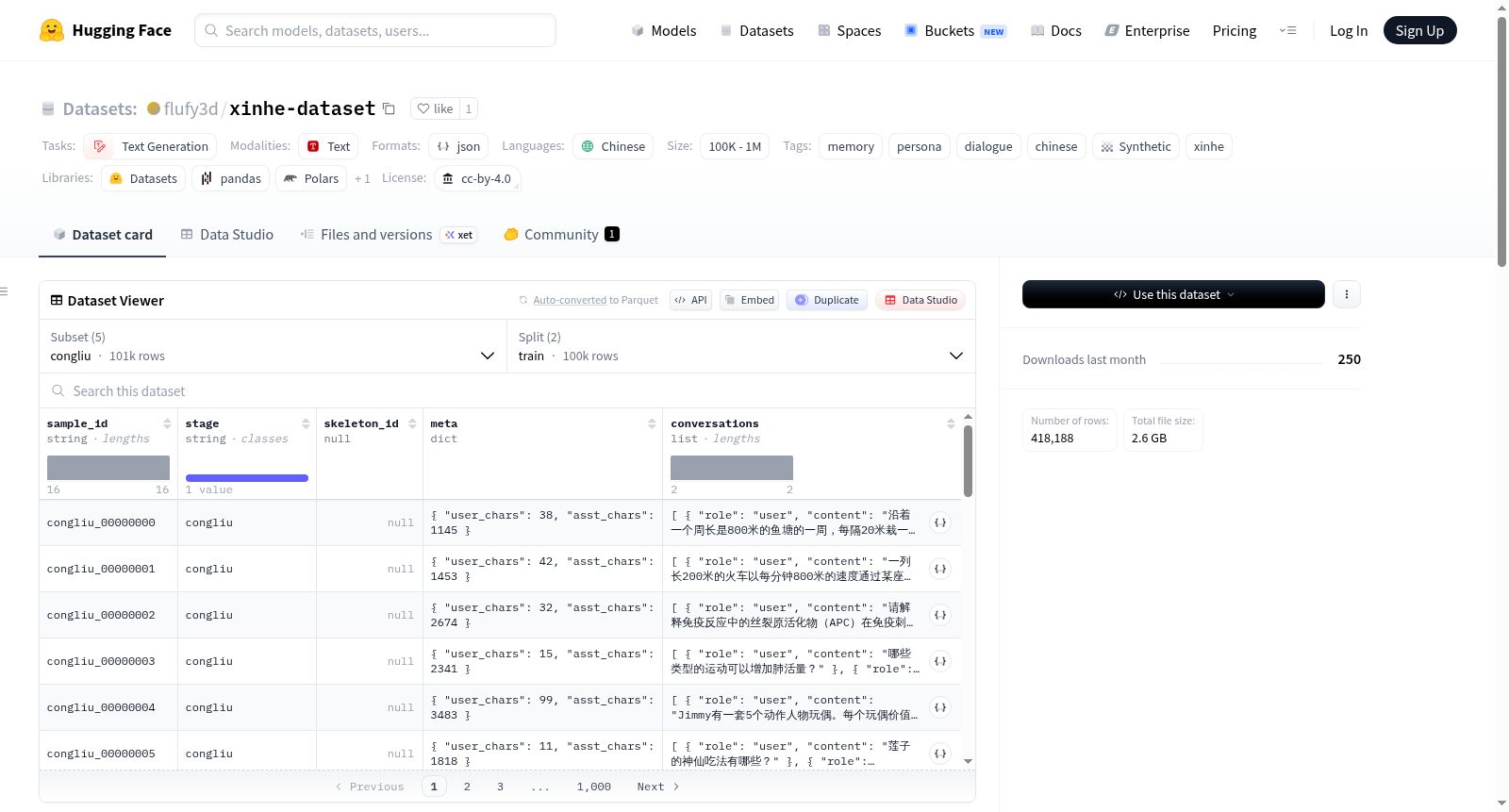This screenshot has height=812, width=1509.
Task: Expand JSON for congliu_00000005 conversations cell
Action: tap(940, 754)
